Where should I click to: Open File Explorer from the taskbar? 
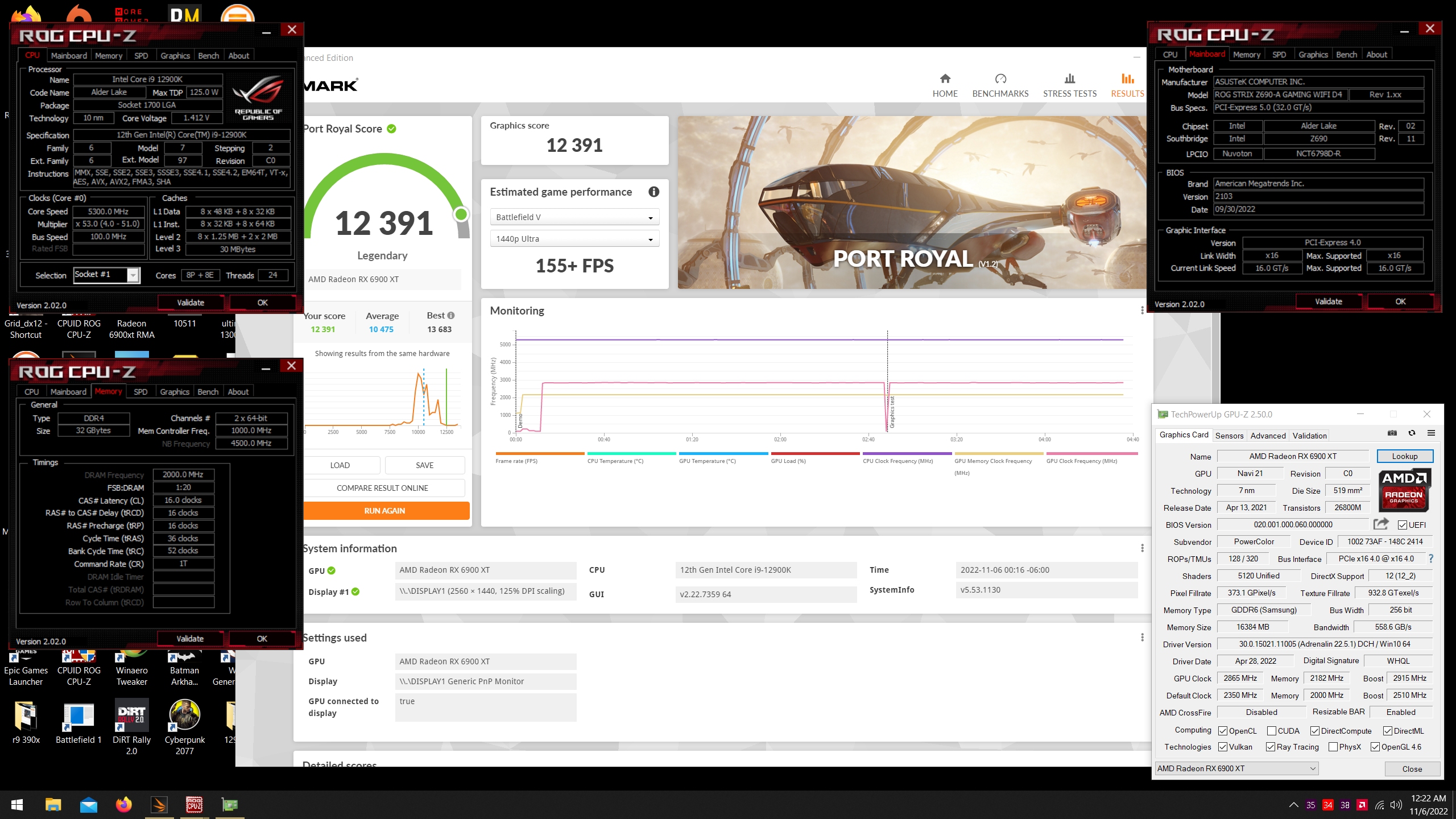pyautogui.click(x=53, y=805)
